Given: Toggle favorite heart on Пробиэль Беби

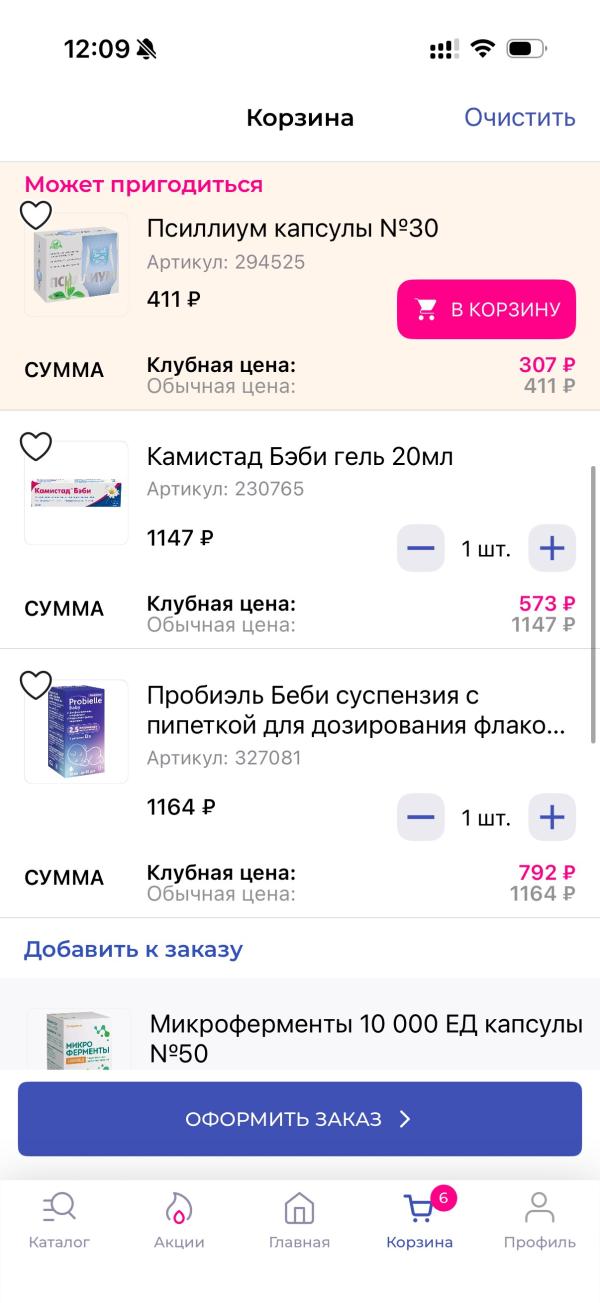Looking at the screenshot, I should [36, 685].
